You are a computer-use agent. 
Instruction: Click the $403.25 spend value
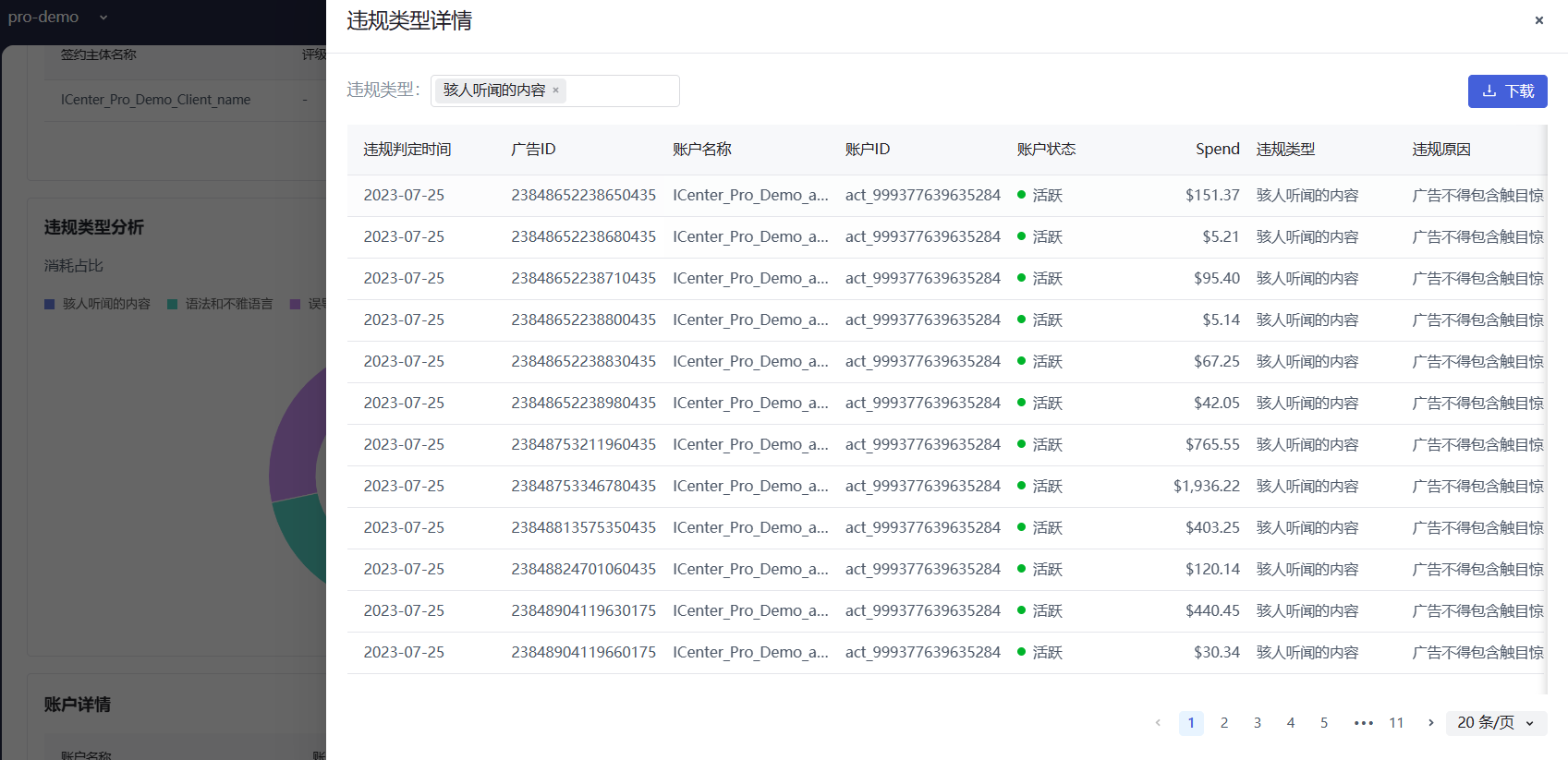pyautogui.click(x=1212, y=528)
